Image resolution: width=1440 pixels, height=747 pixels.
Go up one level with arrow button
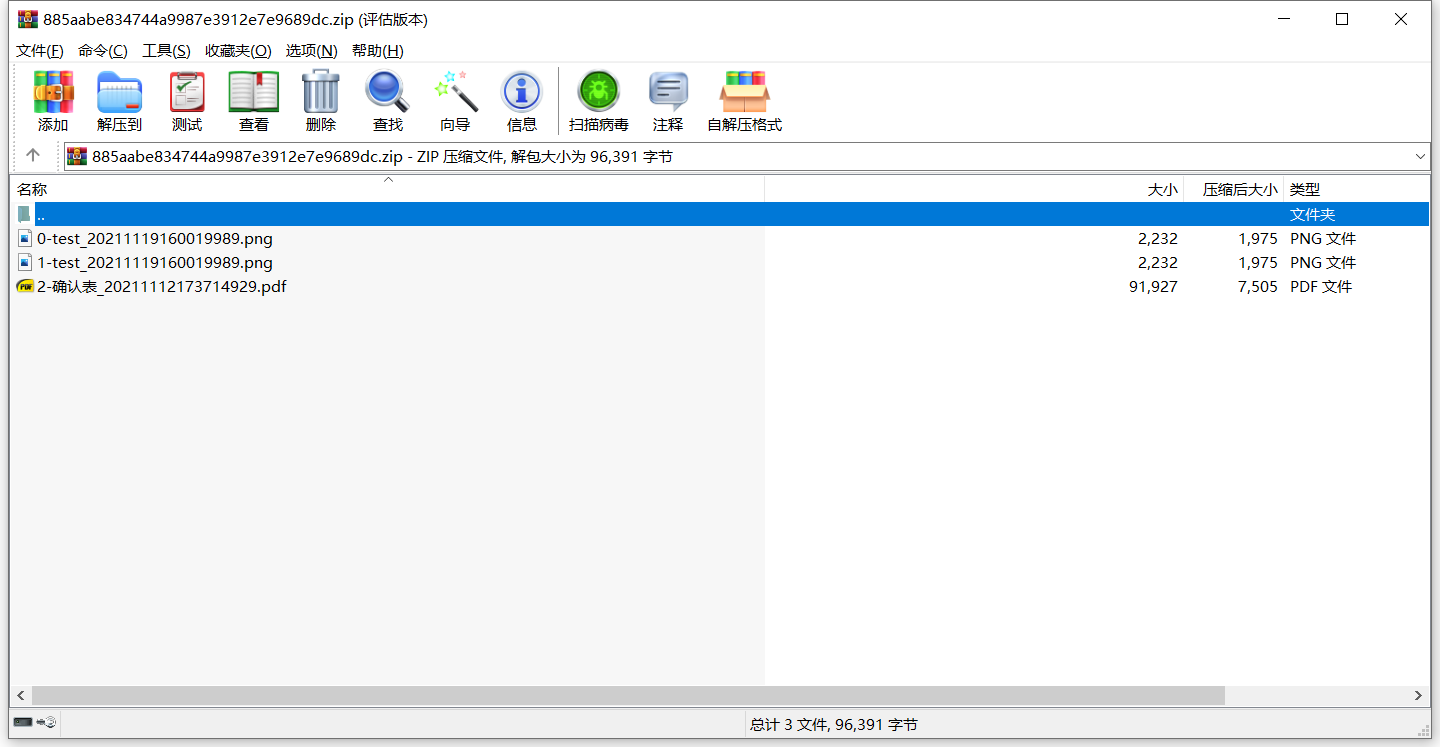tap(33, 156)
